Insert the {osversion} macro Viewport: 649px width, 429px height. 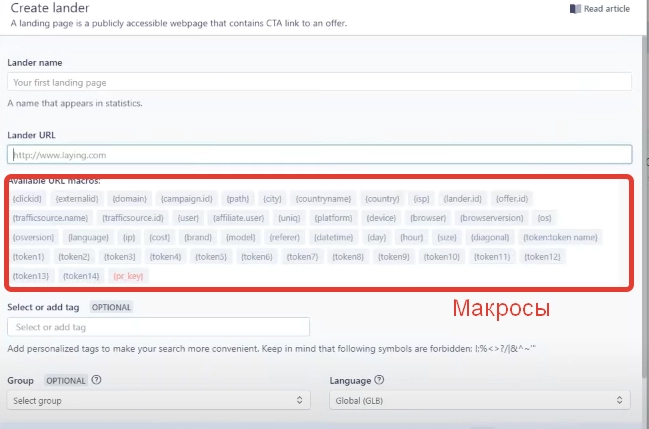point(34,237)
